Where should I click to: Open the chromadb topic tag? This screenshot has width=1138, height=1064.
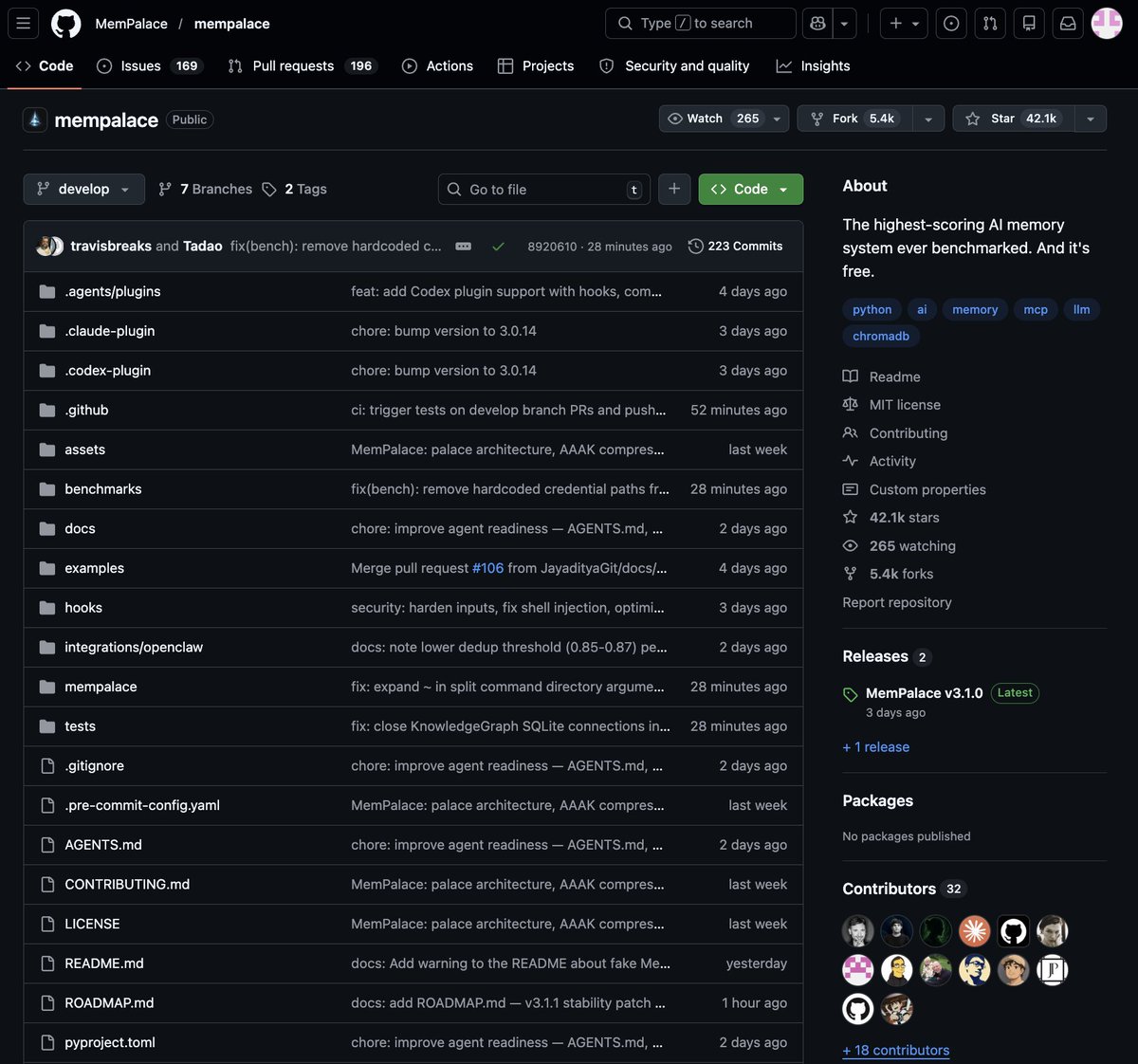tap(881, 336)
